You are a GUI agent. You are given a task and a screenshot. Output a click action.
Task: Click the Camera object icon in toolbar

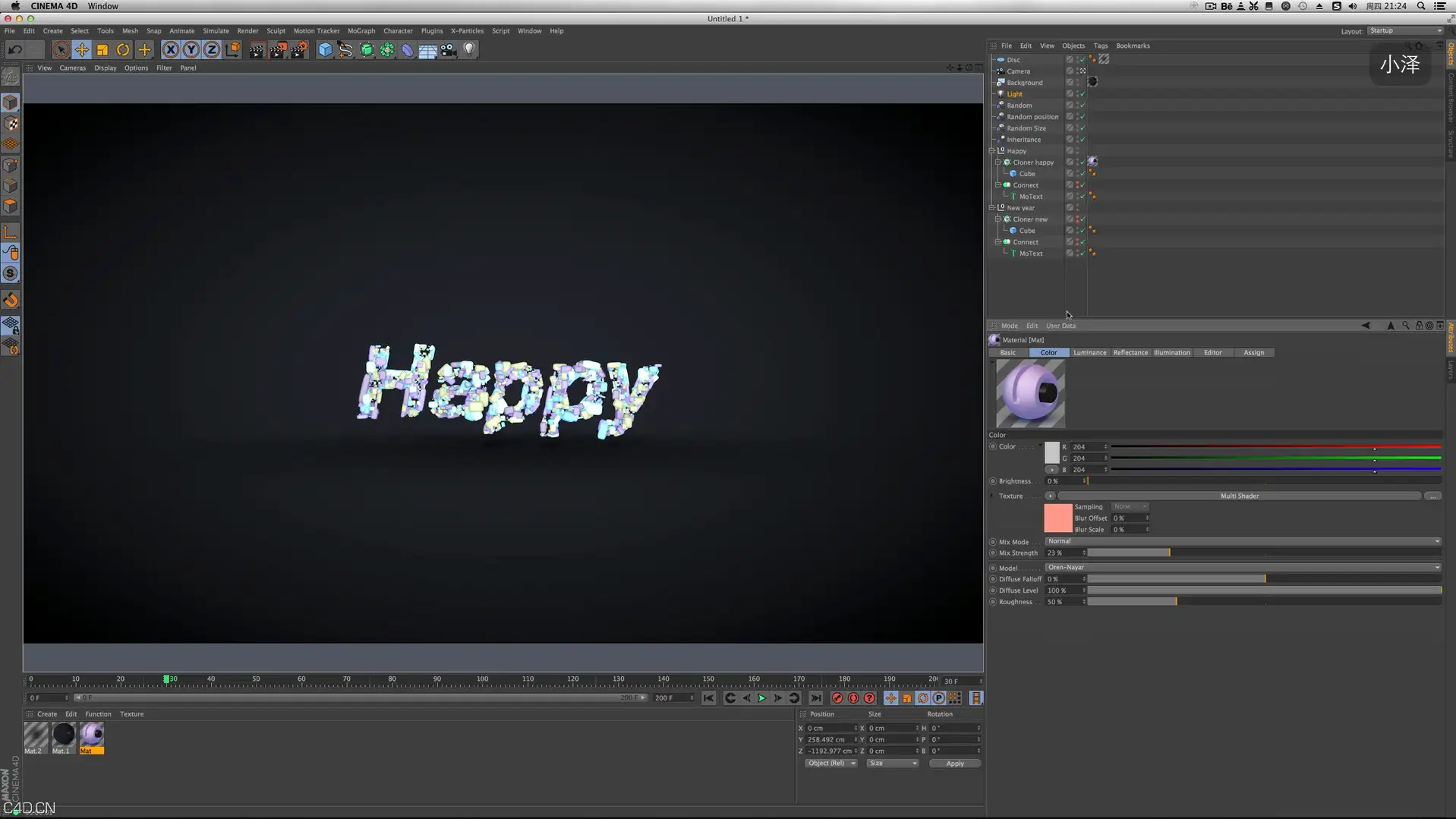coord(449,50)
